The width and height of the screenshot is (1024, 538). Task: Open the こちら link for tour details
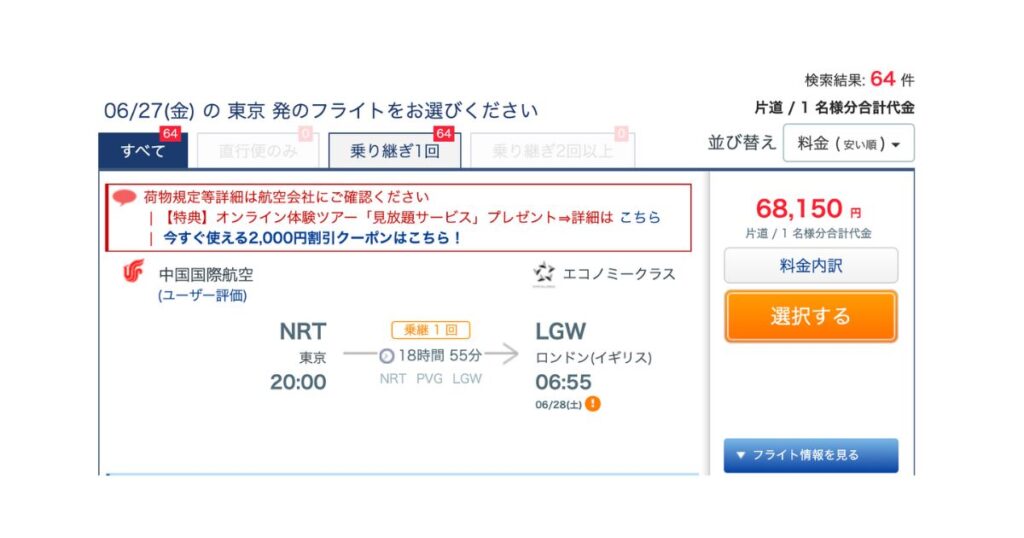639,217
